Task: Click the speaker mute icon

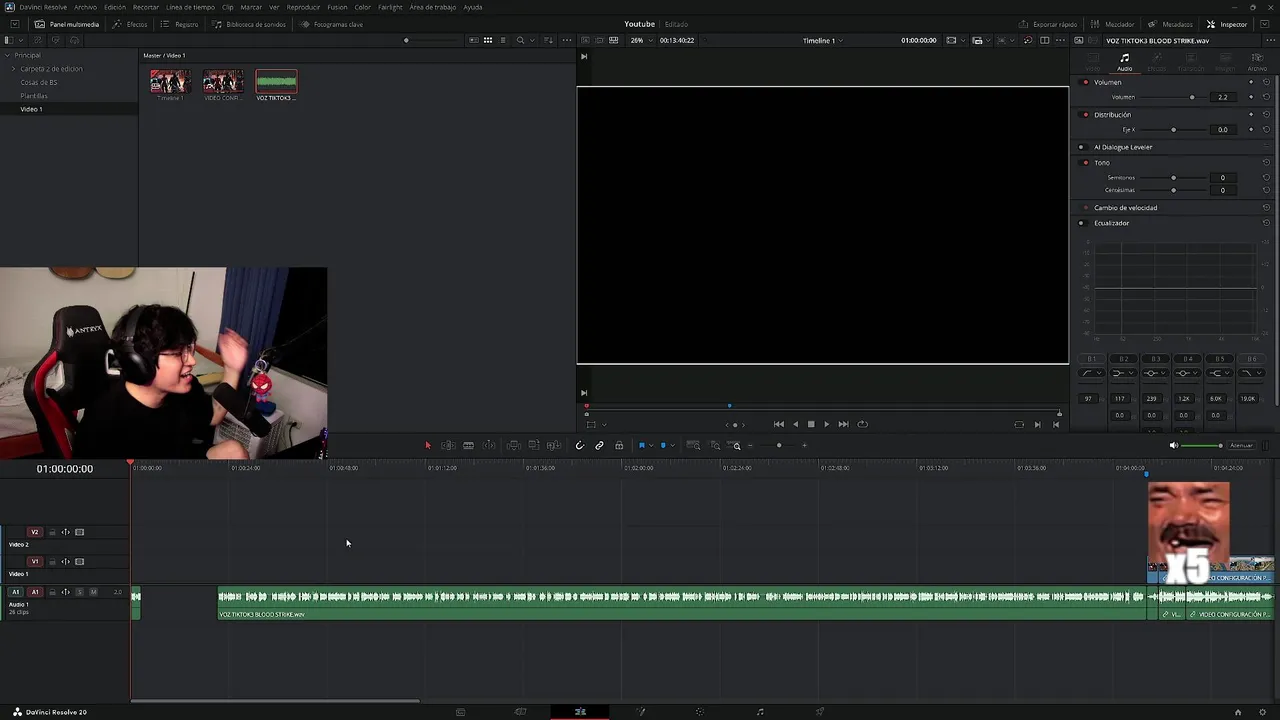Action: 1174,445
